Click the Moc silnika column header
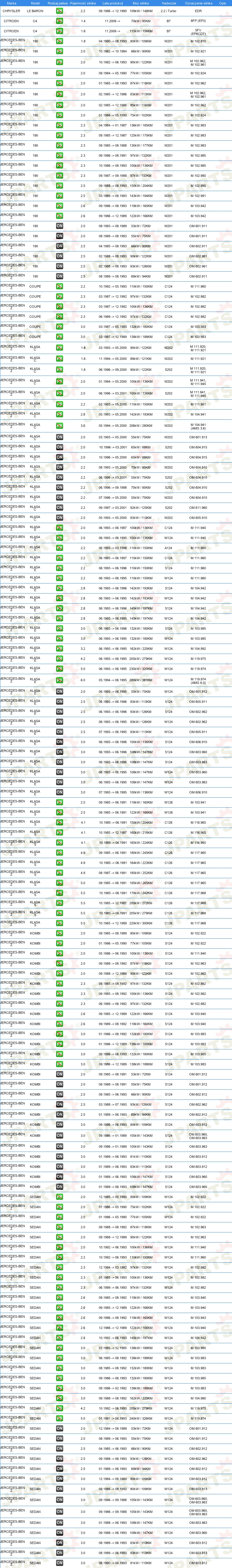This screenshot has width=232, height=1568. [x=141, y=3]
